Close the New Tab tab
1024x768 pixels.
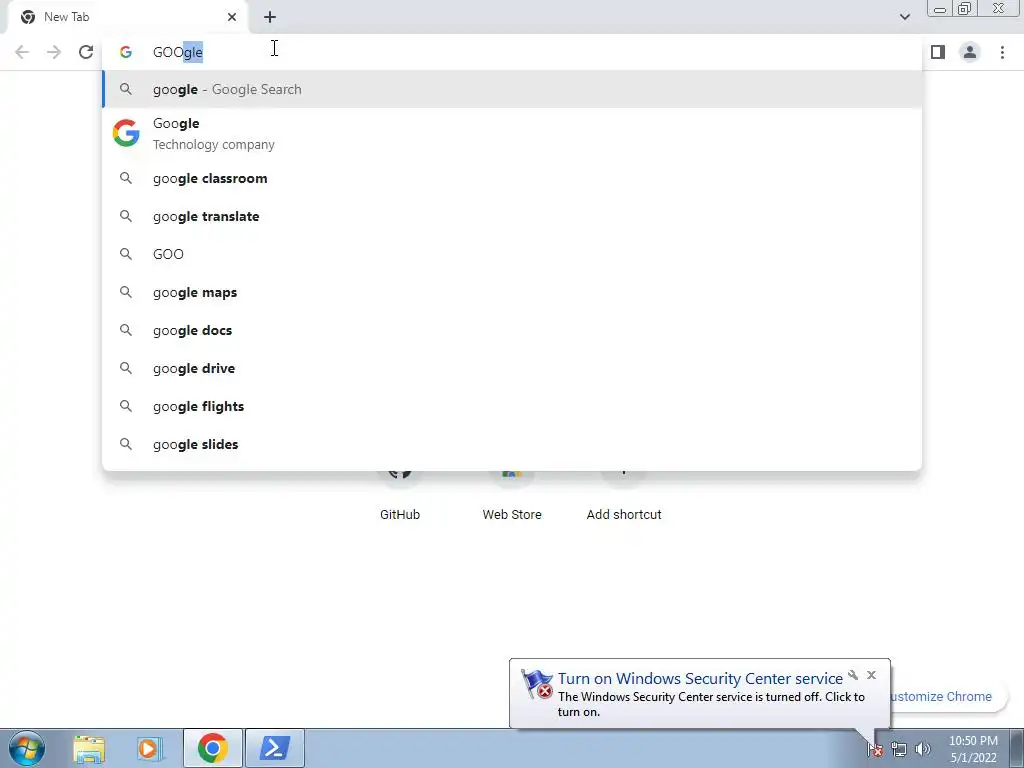pyautogui.click(x=232, y=17)
